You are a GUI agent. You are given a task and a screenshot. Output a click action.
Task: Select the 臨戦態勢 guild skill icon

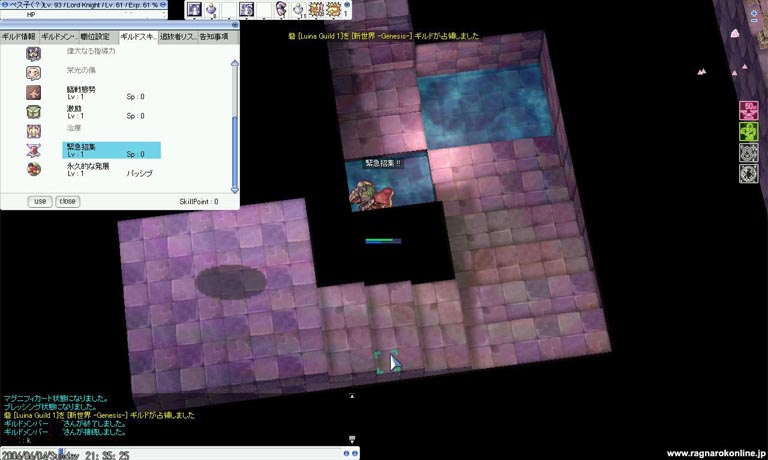pyautogui.click(x=33, y=92)
